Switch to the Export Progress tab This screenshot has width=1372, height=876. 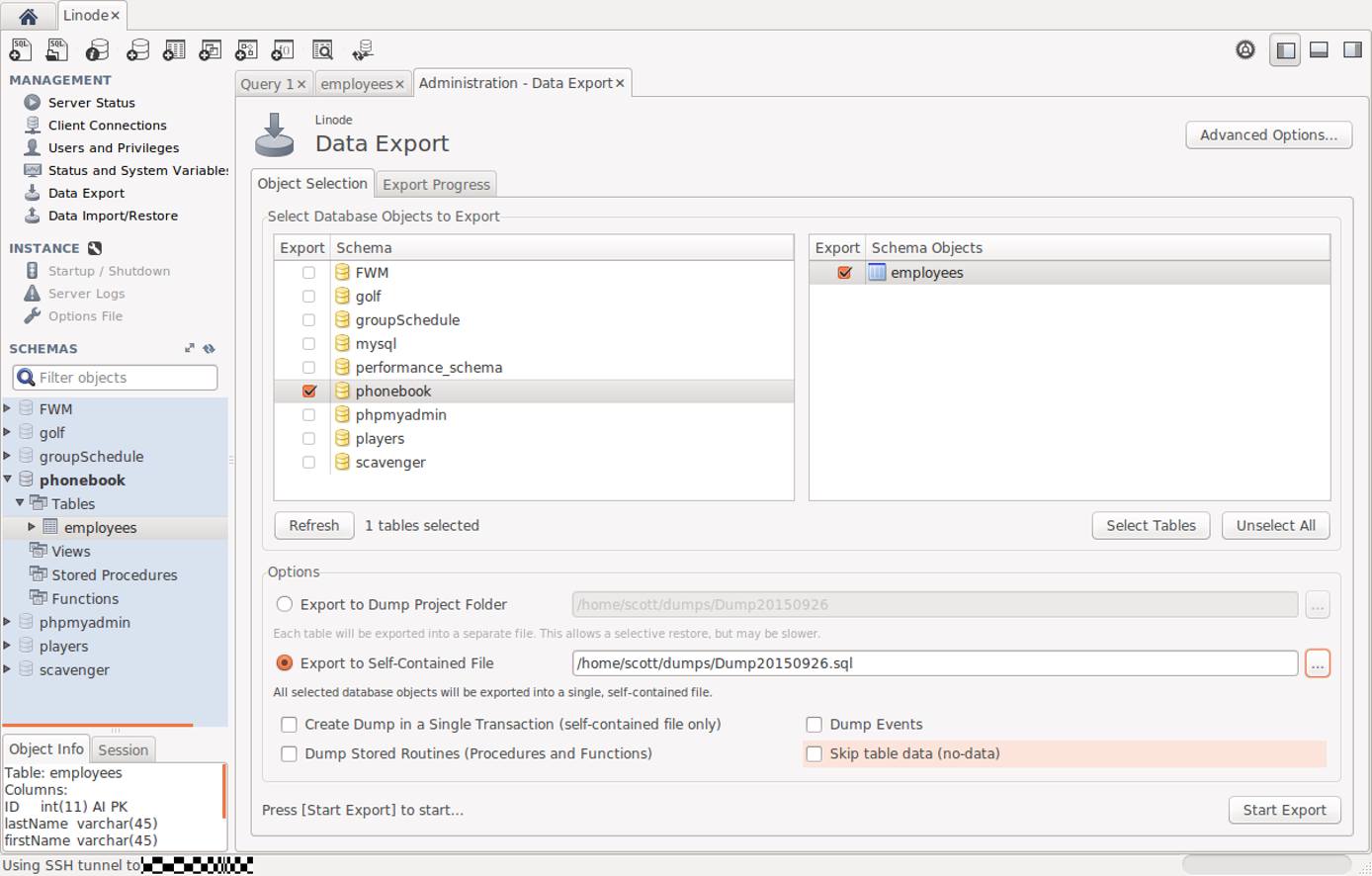(436, 184)
